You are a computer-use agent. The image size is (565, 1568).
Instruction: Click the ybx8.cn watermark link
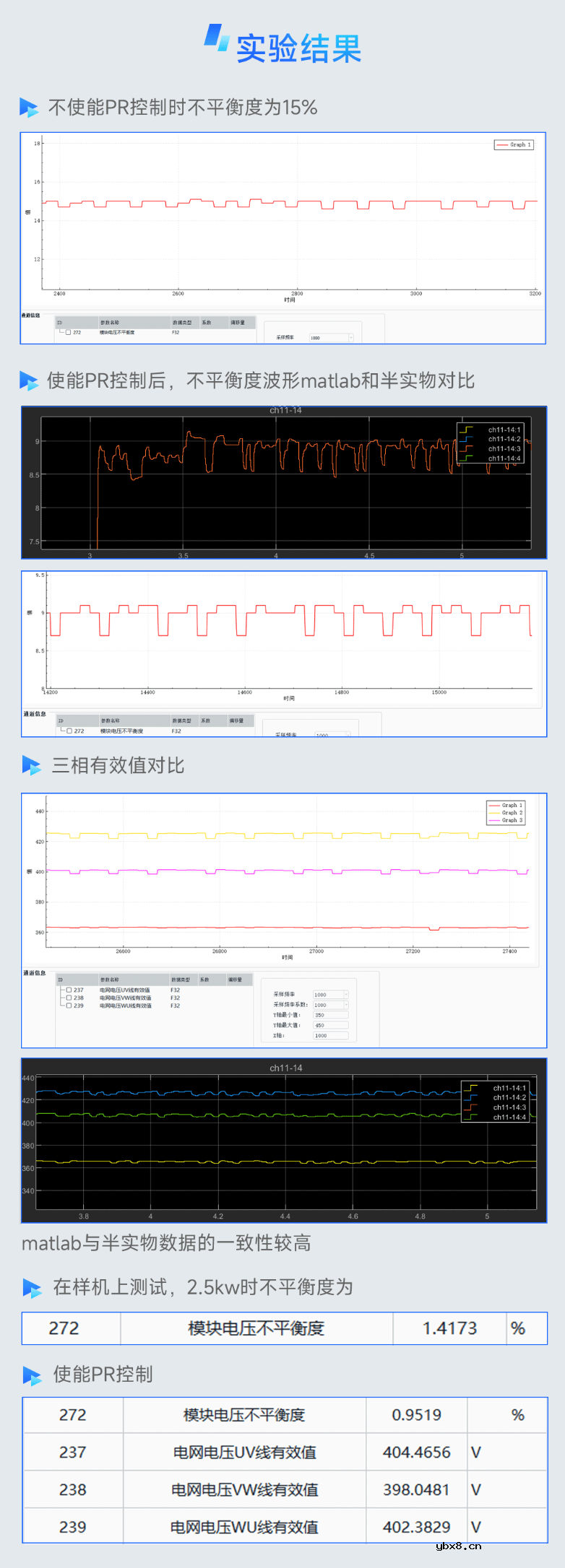(x=459, y=1546)
